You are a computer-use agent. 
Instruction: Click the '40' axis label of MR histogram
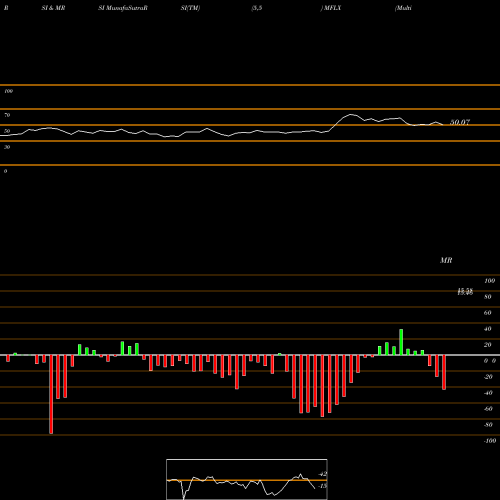click(488, 329)
